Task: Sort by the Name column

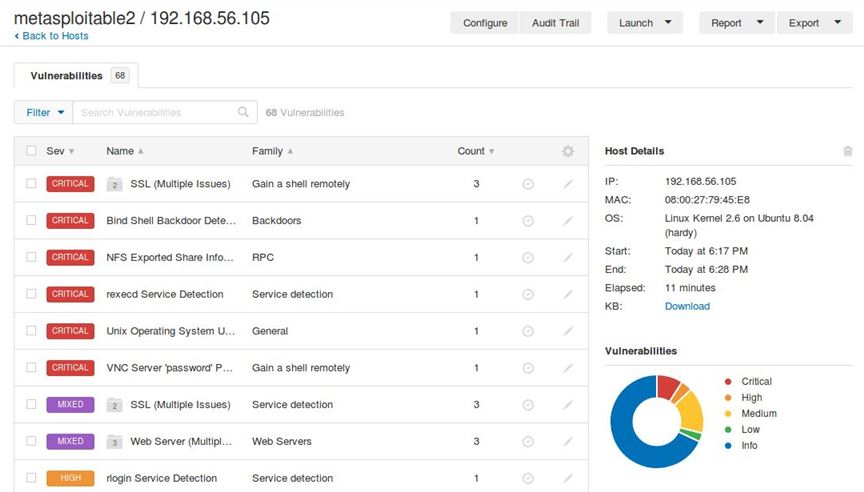Action: tap(125, 151)
